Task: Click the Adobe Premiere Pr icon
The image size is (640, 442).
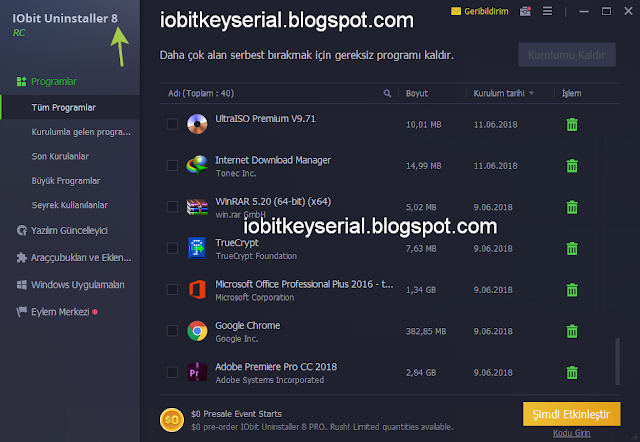Action: tap(197, 372)
